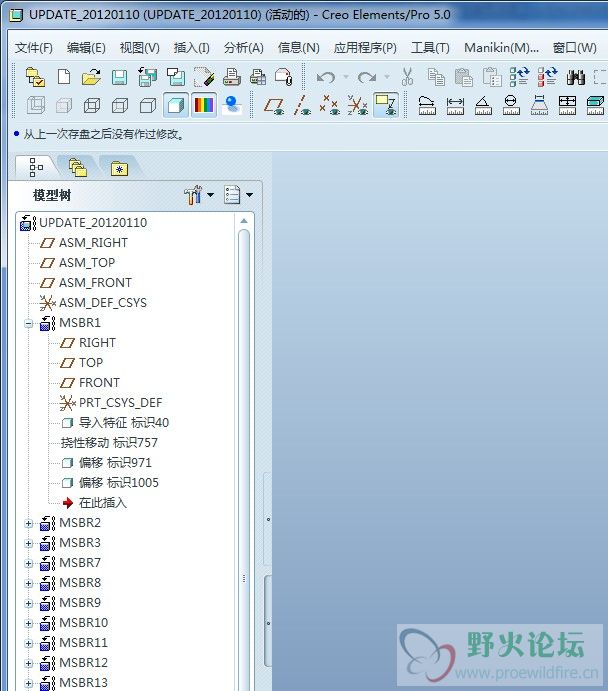Toggle shaded display mode
Screen dimensions: 608x691
coord(176,105)
